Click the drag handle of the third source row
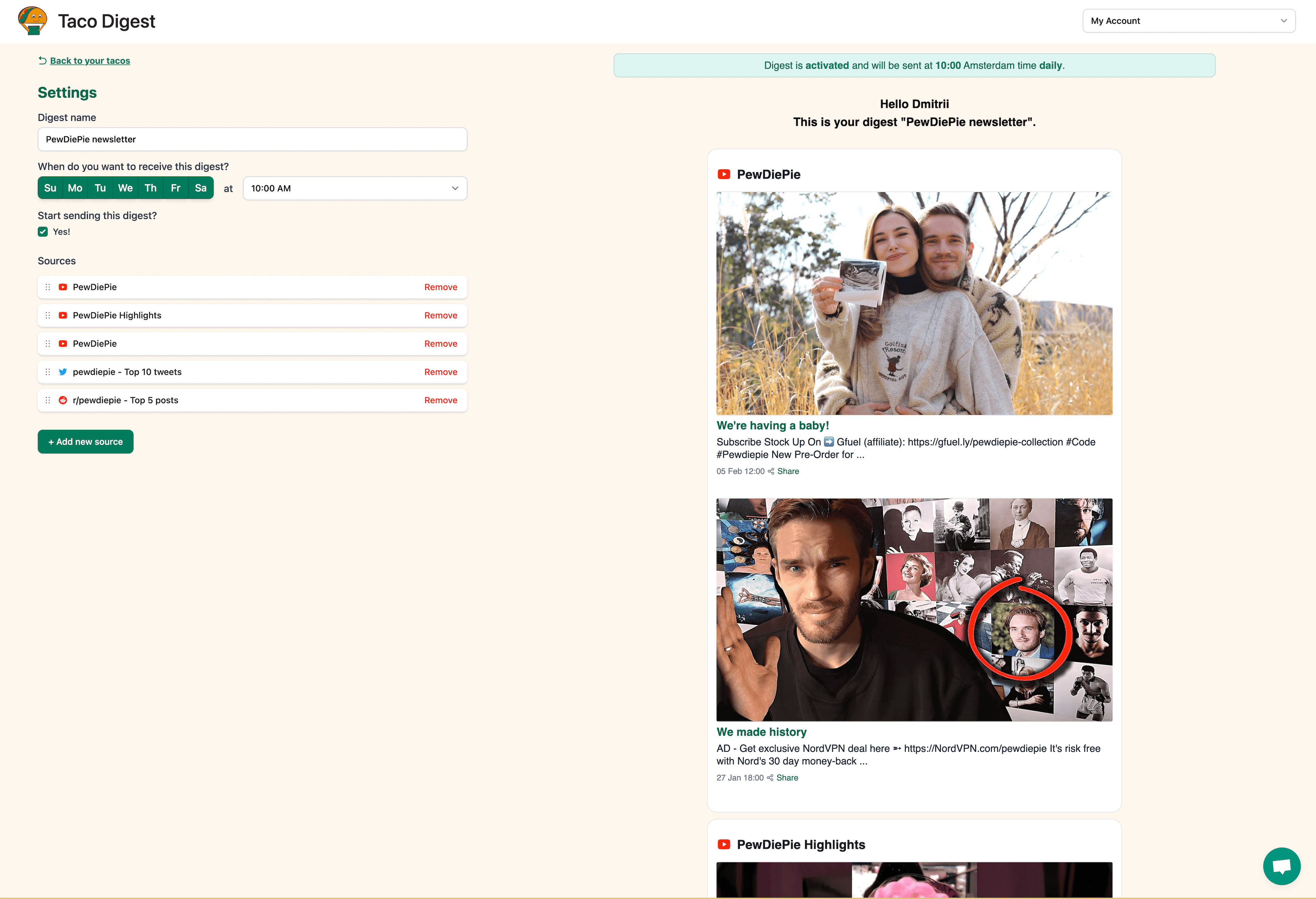 48,344
